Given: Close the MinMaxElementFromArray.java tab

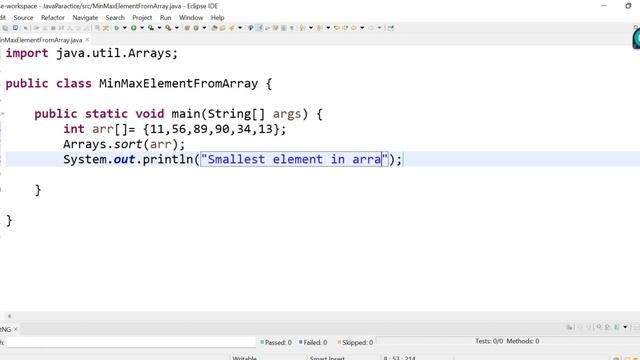Looking at the screenshot, I should coord(87,40).
